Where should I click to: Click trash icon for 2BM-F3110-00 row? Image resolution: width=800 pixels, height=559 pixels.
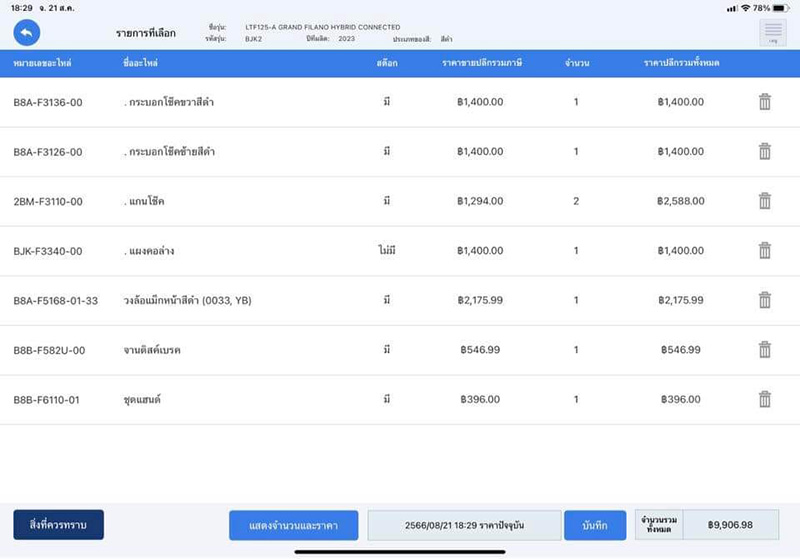(x=764, y=201)
